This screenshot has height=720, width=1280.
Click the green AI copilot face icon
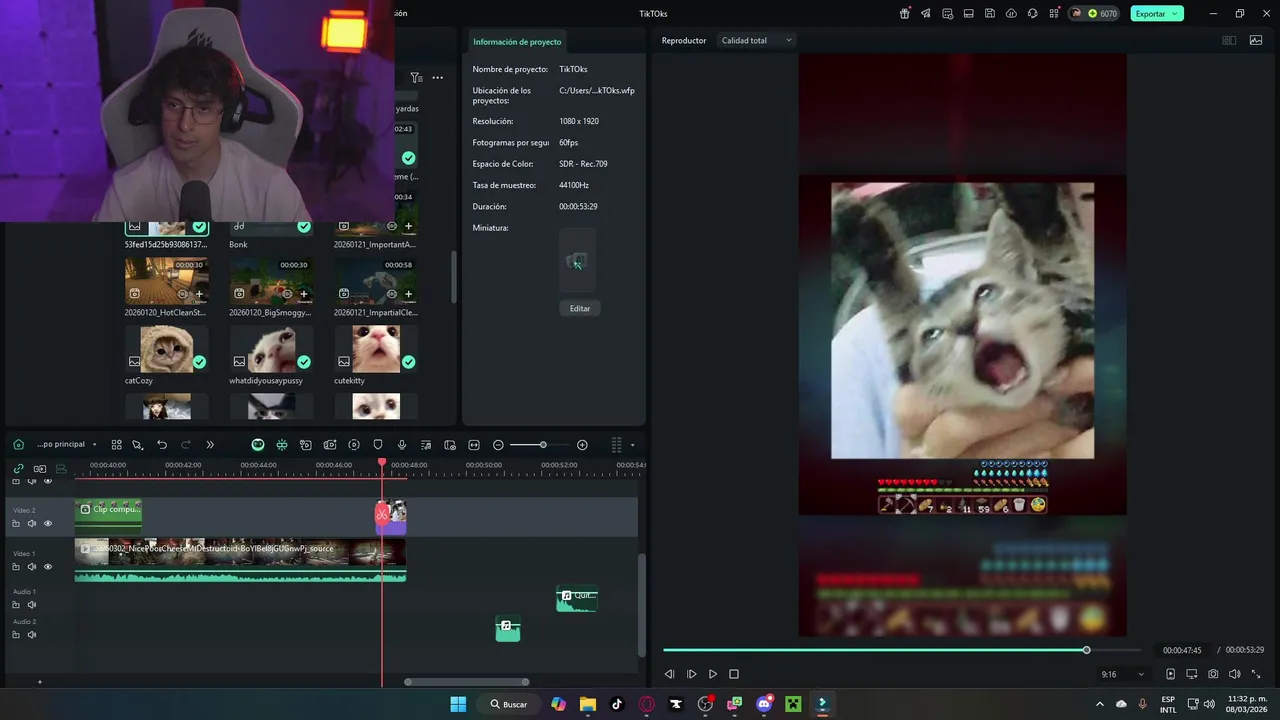pos(258,445)
